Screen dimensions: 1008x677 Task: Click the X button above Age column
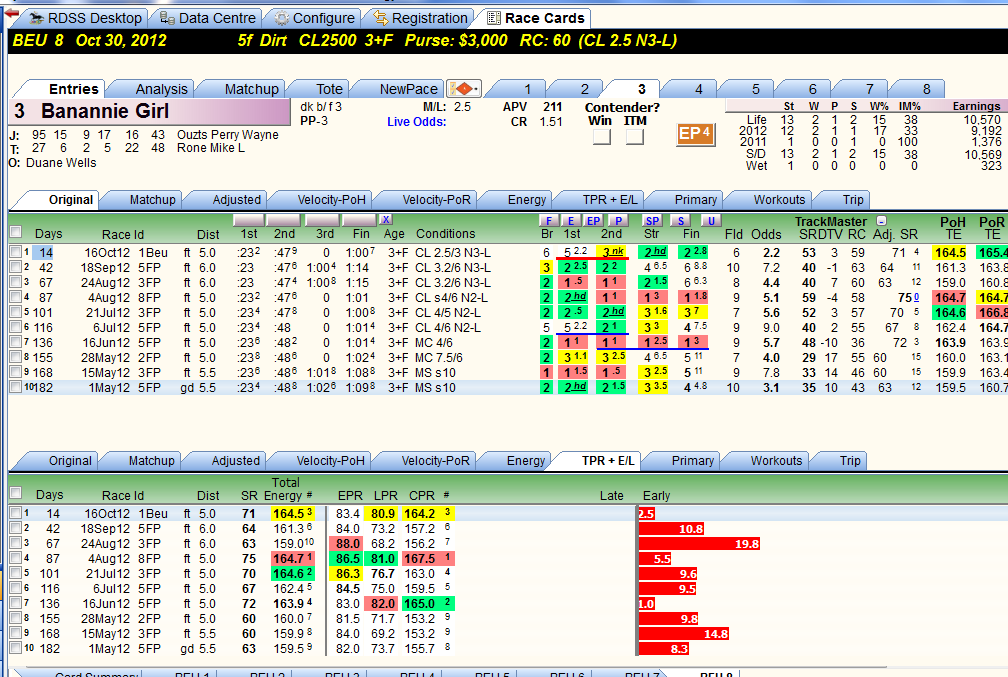385,220
